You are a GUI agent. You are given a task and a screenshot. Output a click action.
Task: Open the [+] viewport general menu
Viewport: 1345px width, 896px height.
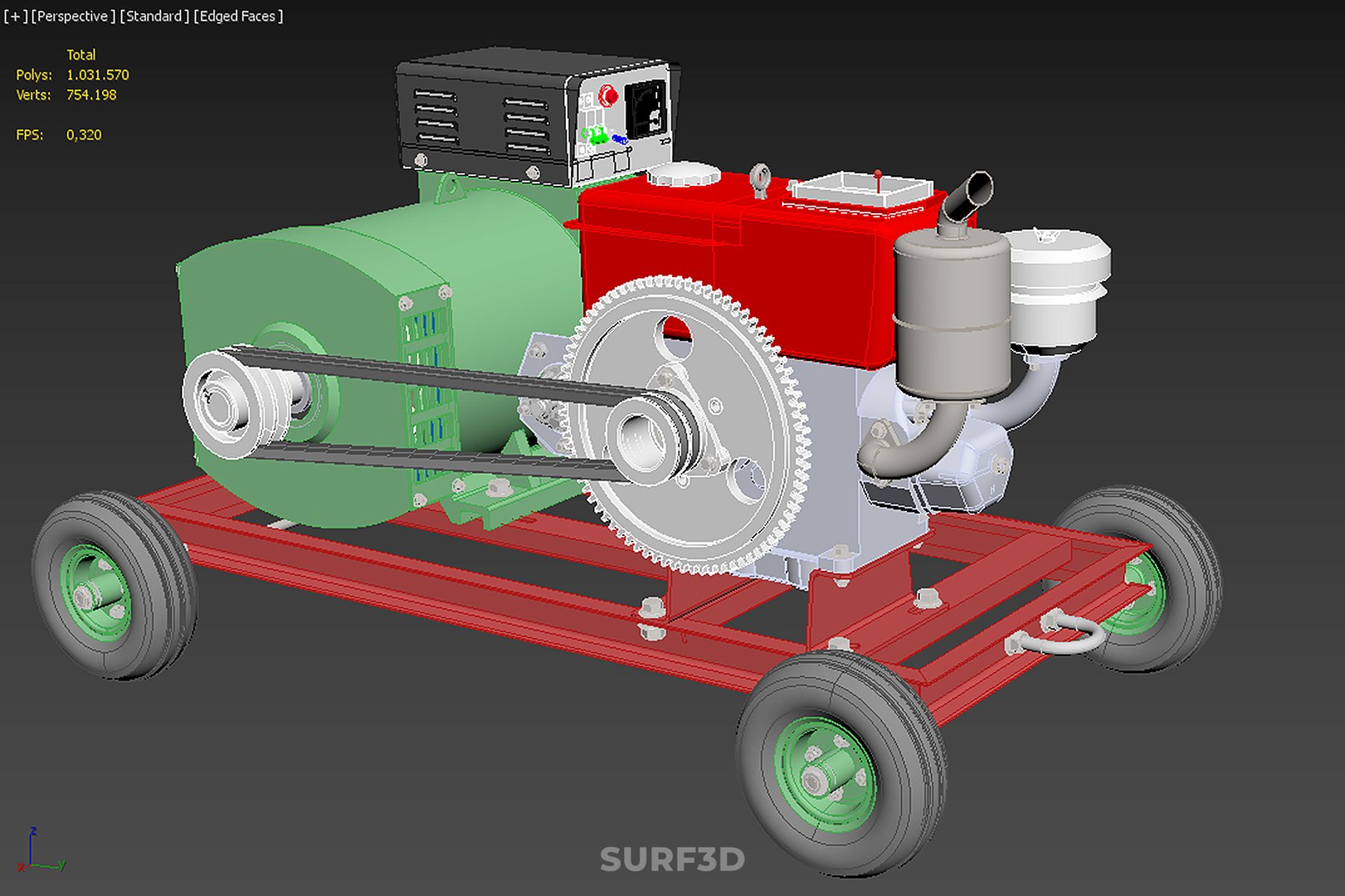15,17
